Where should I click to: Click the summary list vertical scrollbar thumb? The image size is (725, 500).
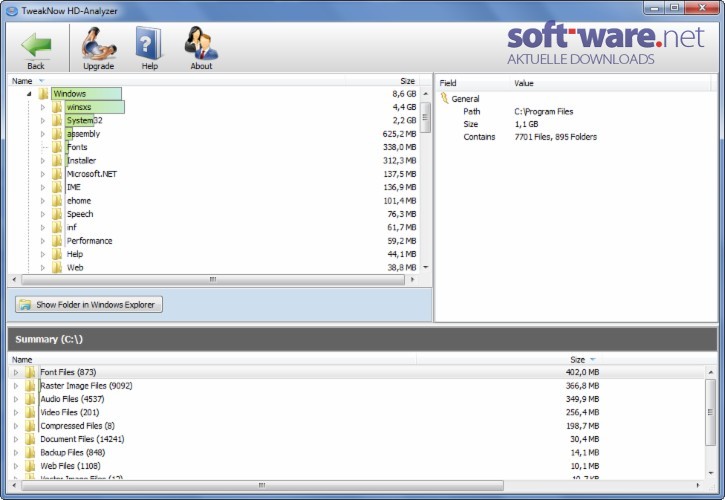[x=711, y=413]
